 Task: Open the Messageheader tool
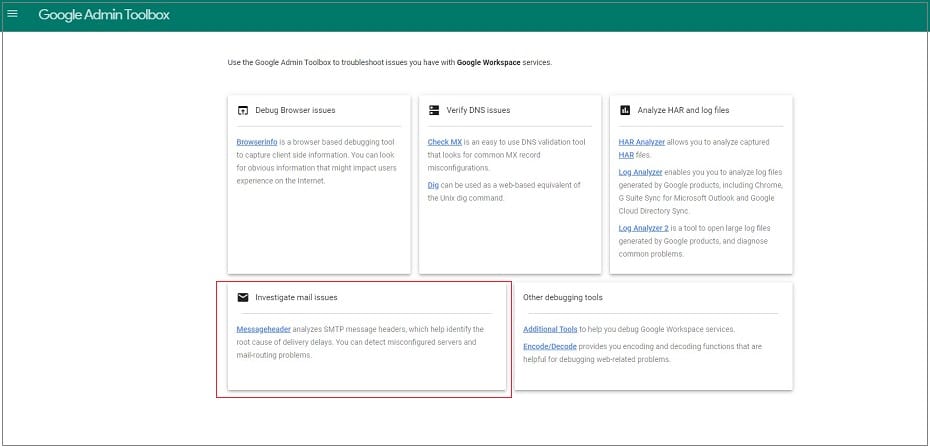(263, 329)
